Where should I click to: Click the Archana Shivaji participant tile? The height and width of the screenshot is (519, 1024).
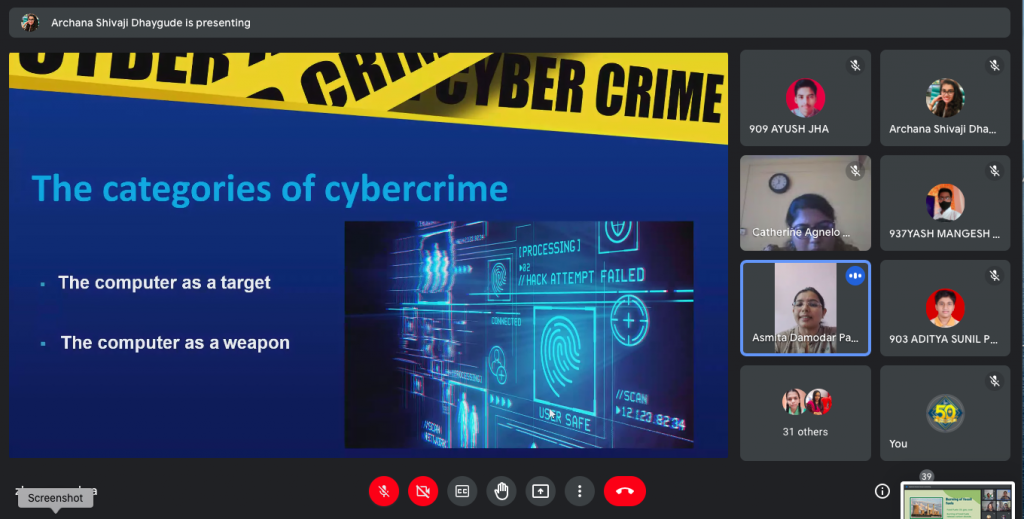click(945, 98)
